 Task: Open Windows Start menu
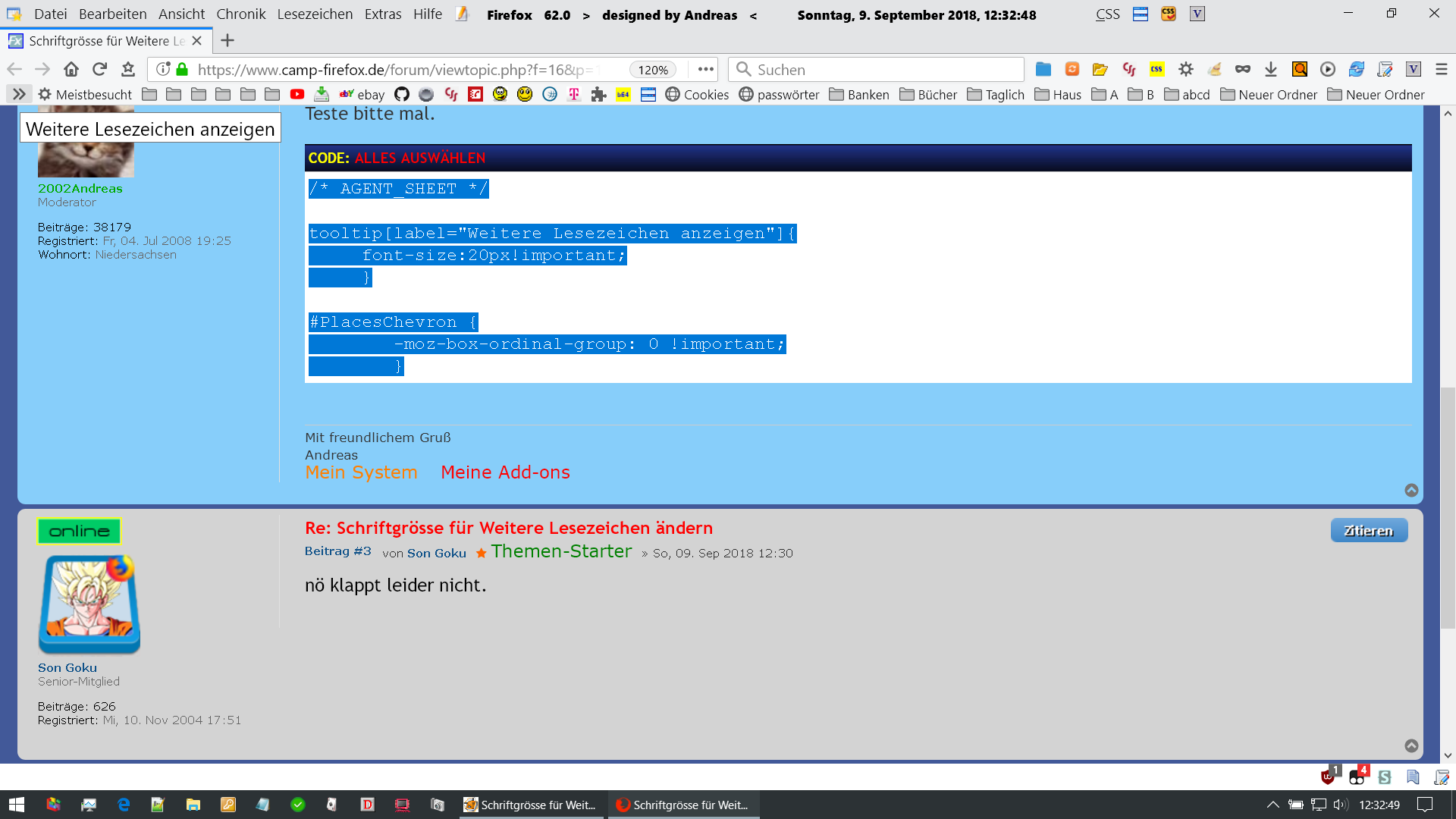click(x=17, y=805)
